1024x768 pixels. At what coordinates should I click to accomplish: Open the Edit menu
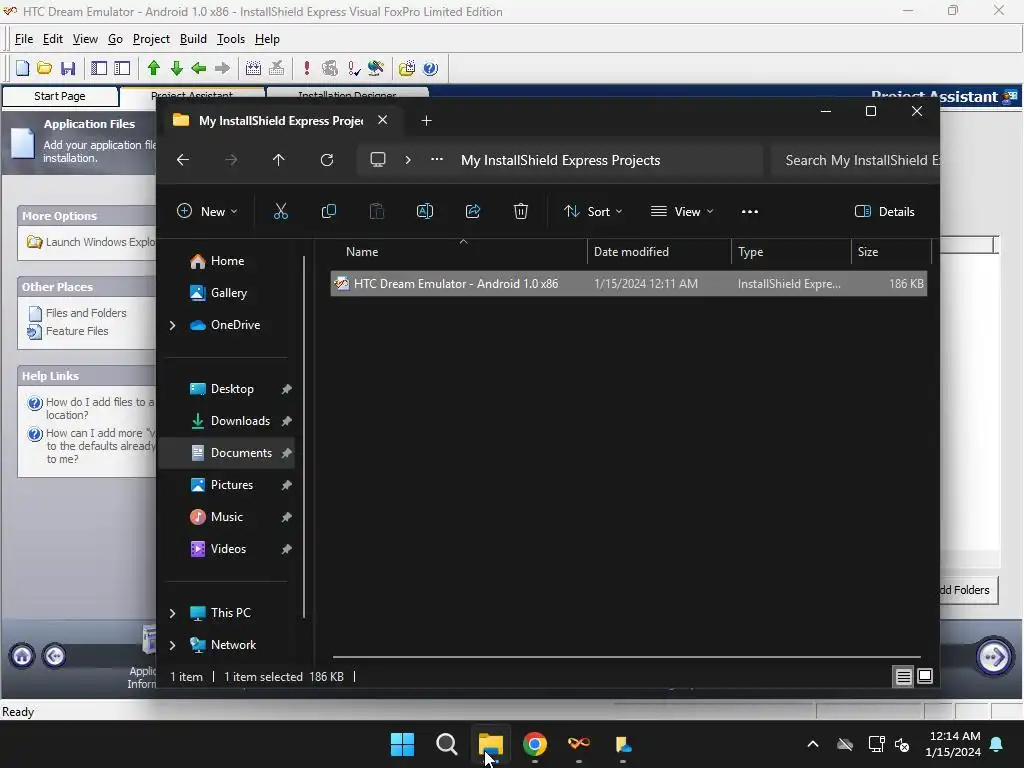(53, 39)
